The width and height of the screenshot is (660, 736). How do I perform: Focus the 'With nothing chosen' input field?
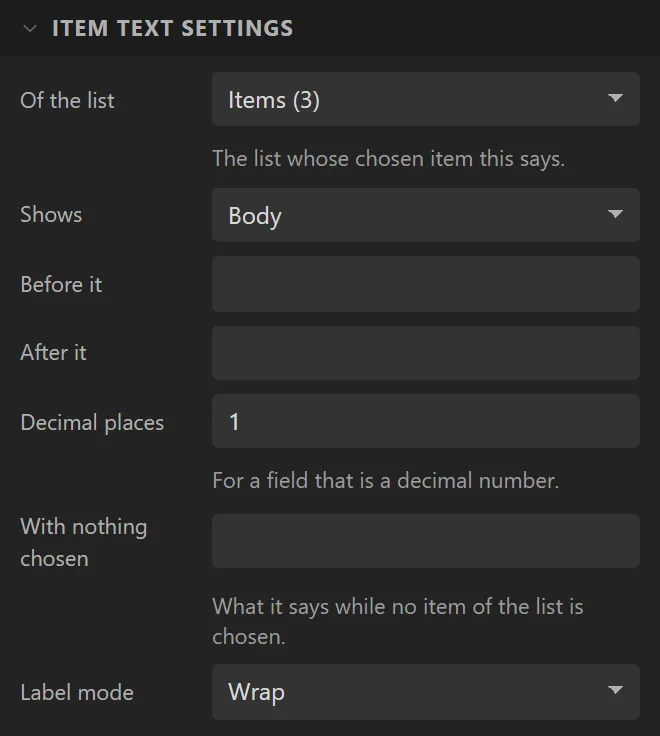click(x=426, y=541)
